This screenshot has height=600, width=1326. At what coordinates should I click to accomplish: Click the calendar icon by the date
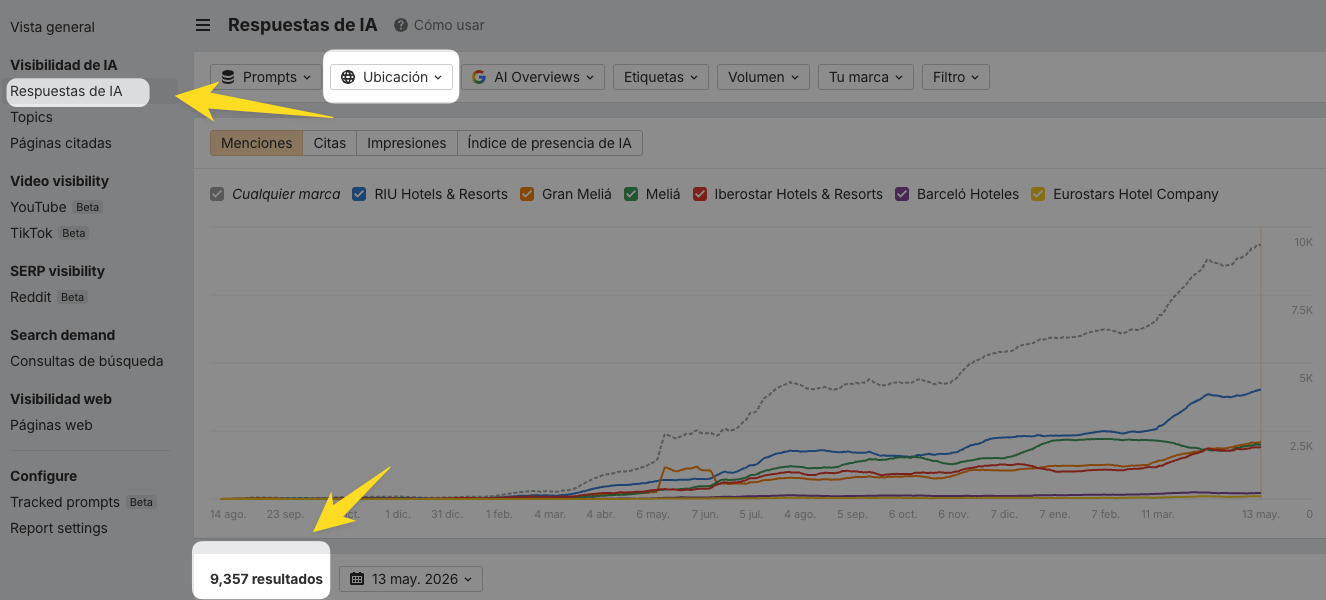(357, 579)
